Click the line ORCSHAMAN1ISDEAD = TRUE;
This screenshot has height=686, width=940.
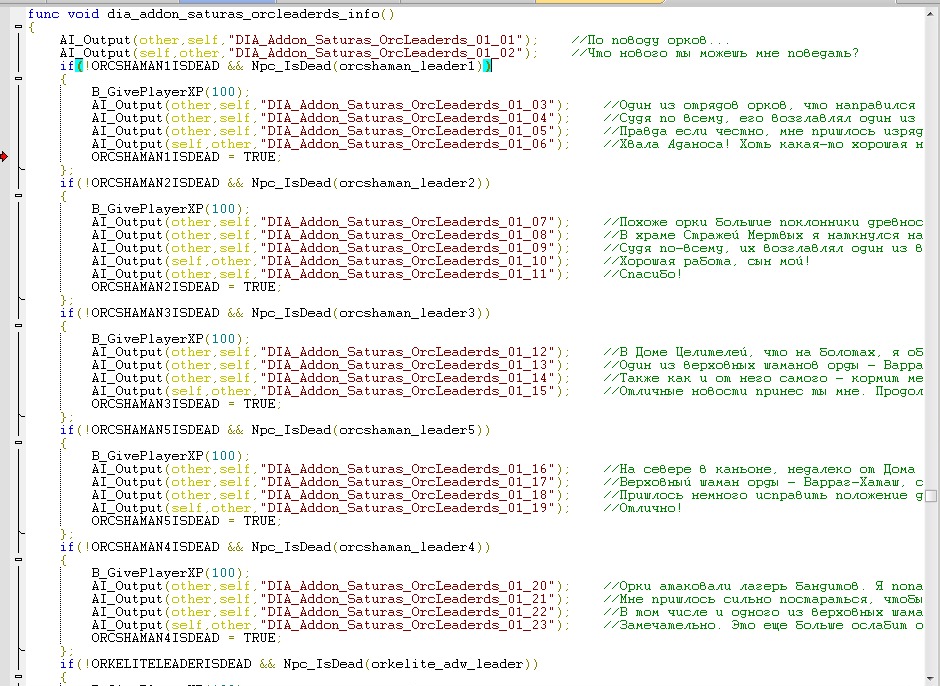(186, 157)
